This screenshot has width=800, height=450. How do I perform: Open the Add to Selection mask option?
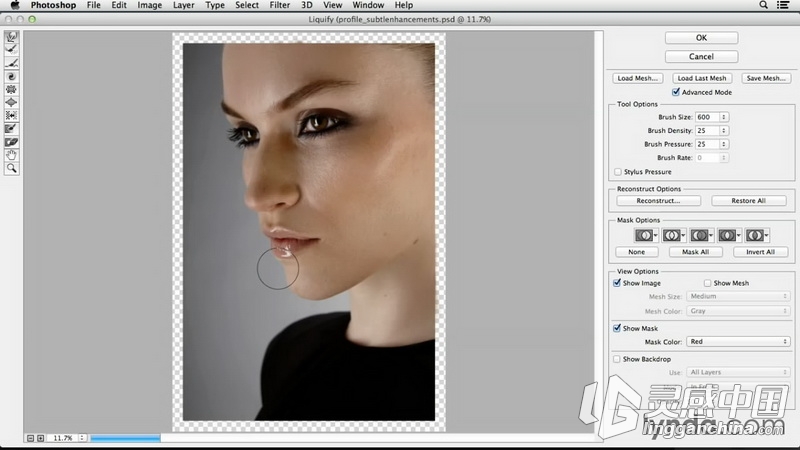(673, 235)
